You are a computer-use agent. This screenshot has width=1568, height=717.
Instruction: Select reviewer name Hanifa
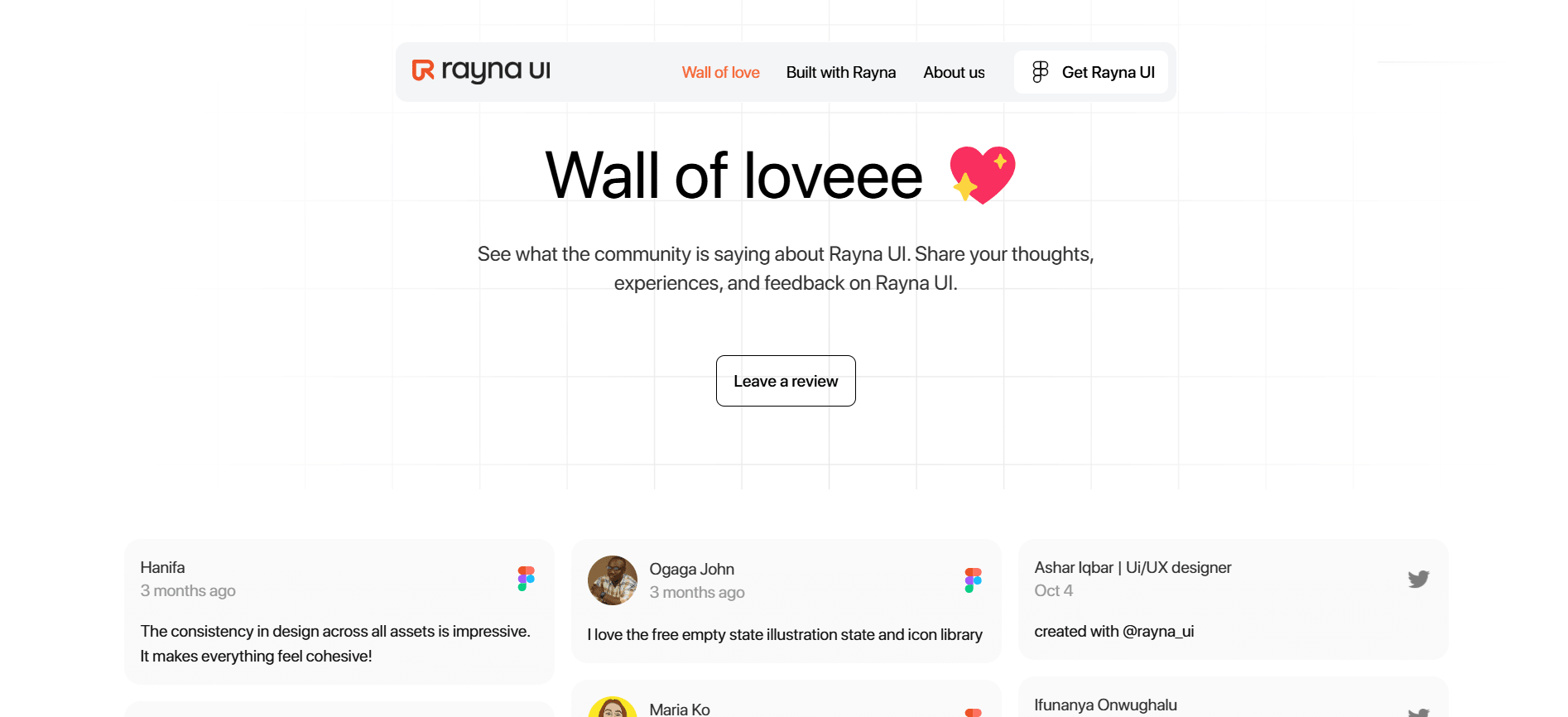[x=162, y=567]
